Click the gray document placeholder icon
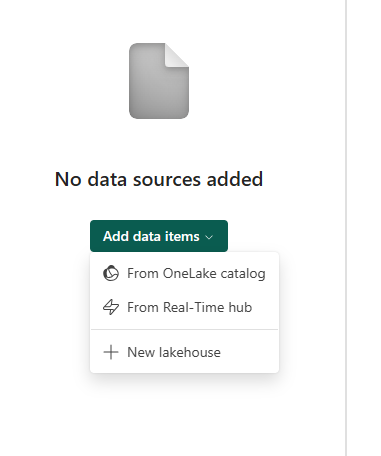Image resolution: width=381 pixels, height=456 pixels. coord(159,81)
